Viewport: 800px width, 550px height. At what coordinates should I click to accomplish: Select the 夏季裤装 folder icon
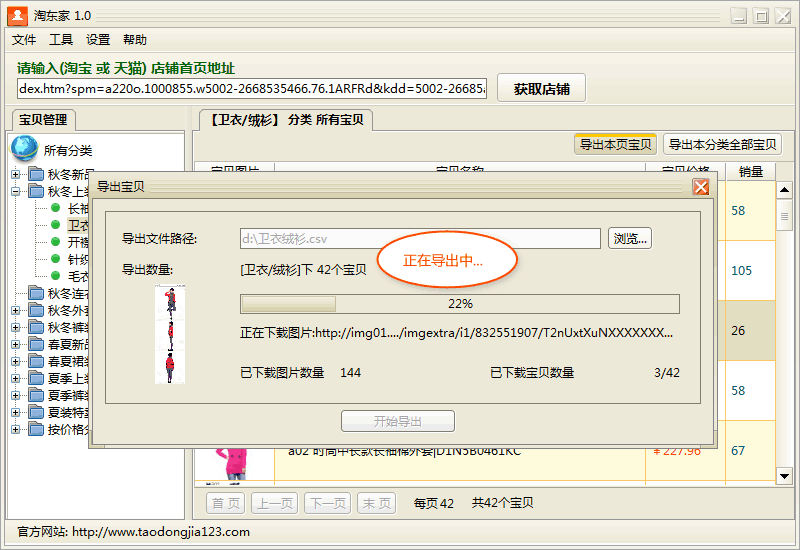36,395
